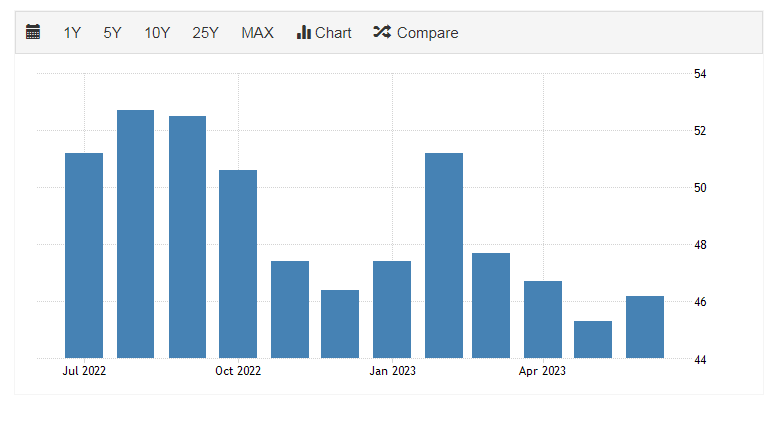
Task: Click the Apr 2023 bar
Action: point(543,319)
